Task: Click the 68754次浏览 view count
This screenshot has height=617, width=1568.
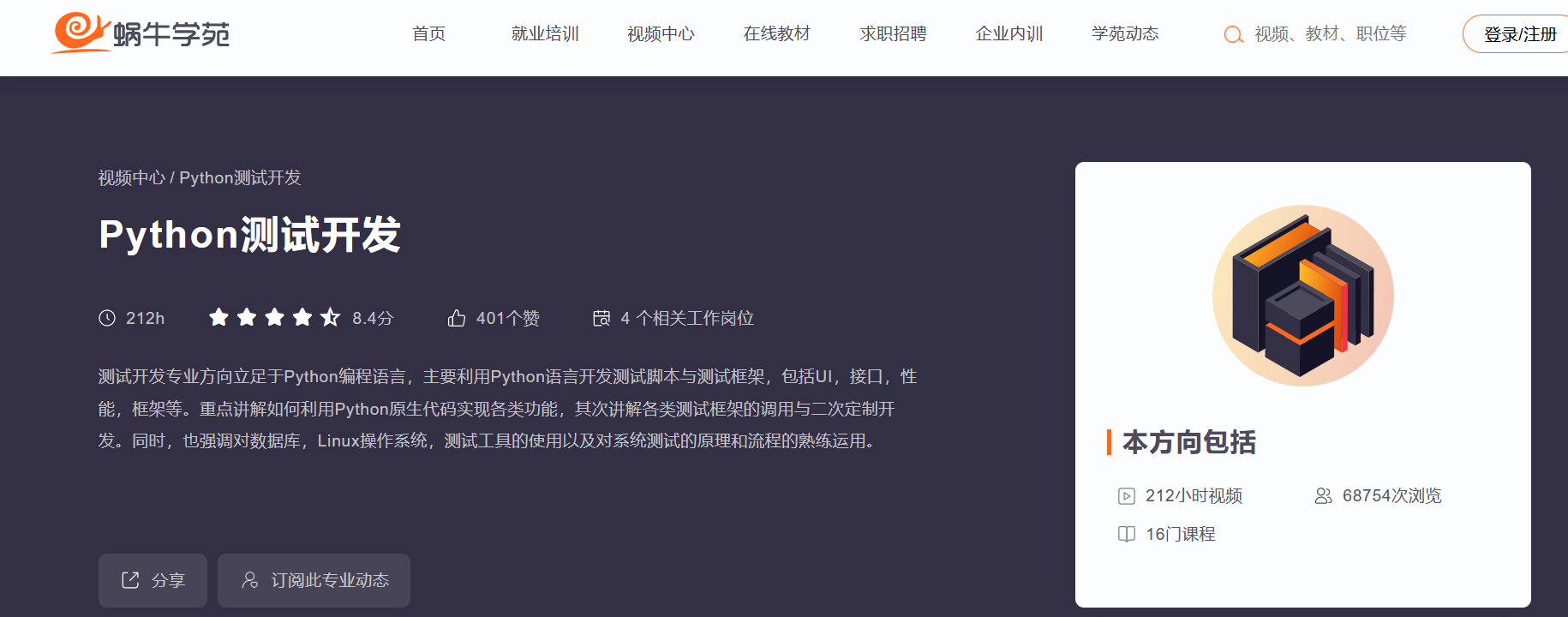Action: pyautogui.click(x=1392, y=496)
